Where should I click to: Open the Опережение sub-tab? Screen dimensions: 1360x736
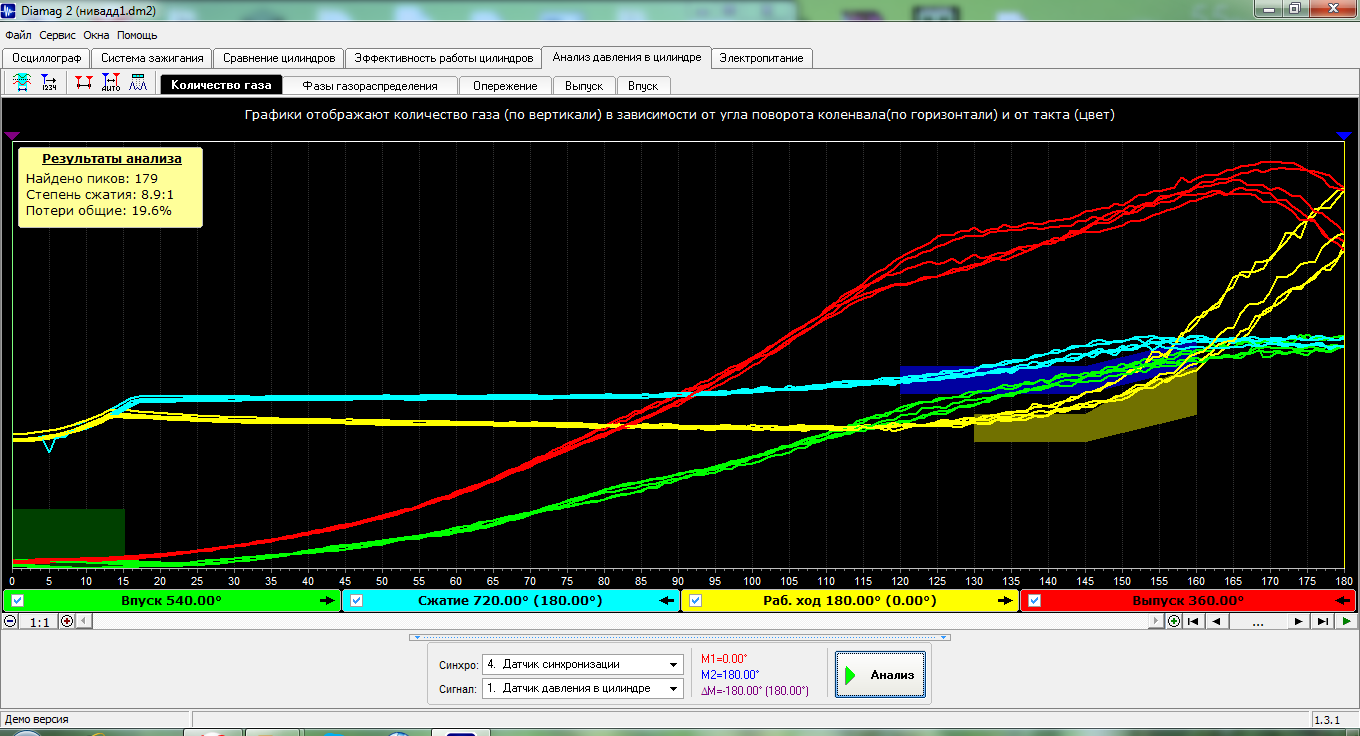pyautogui.click(x=505, y=86)
